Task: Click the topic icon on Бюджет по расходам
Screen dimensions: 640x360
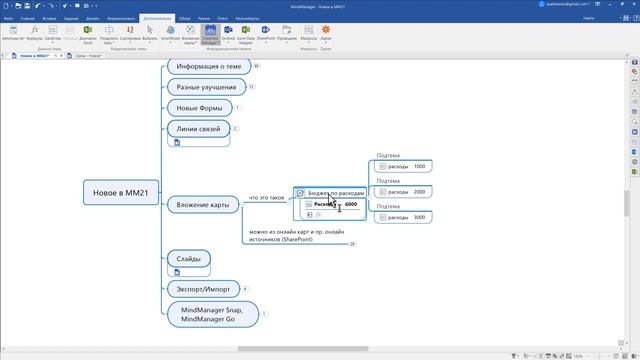Action: click(300, 193)
